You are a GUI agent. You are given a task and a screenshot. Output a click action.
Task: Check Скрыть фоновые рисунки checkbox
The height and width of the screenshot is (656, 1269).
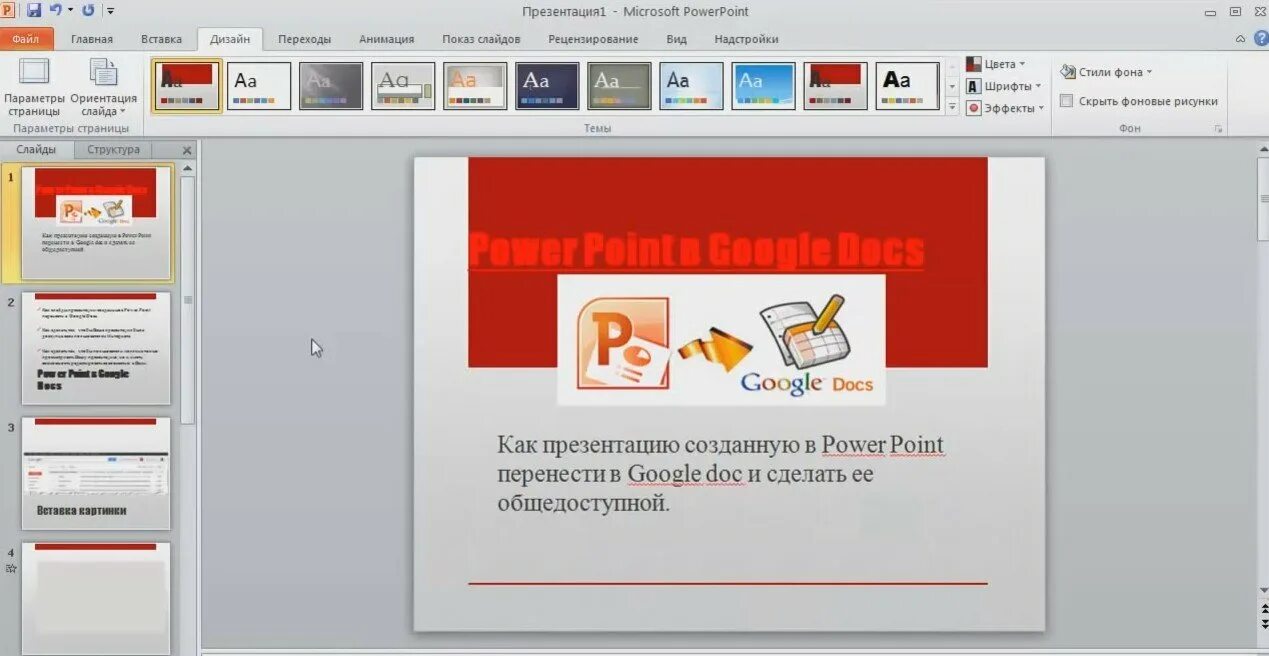tap(1067, 101)
